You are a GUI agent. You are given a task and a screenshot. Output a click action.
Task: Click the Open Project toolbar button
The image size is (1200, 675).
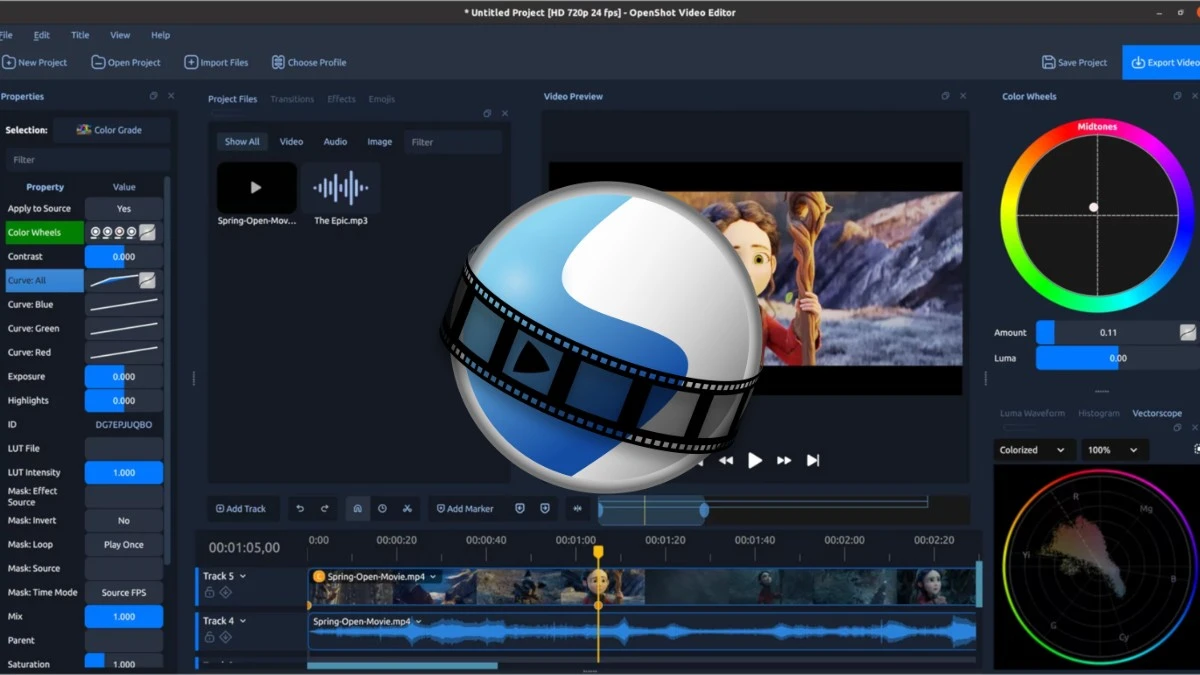pyautogui.click(x=126, y=62)
